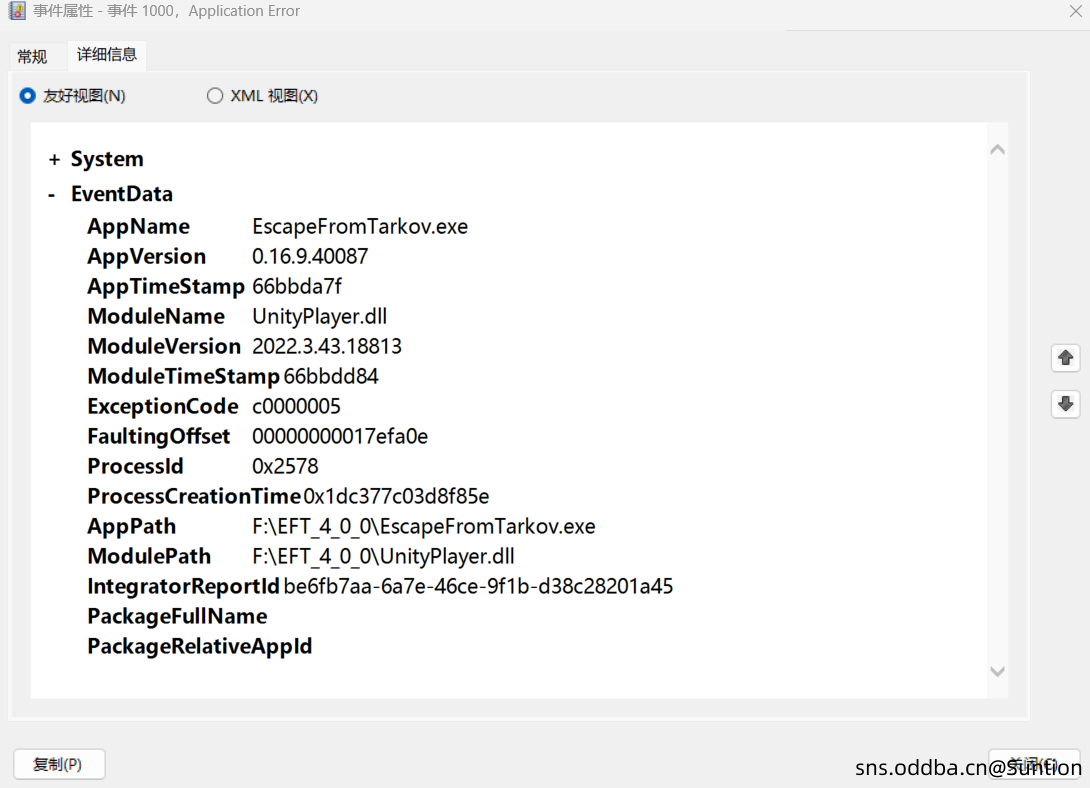This screenshot has height=788, width=1090.
Task: Click the FaultingOffset value 00000000017efa0e
Action: tap(340, 436)
